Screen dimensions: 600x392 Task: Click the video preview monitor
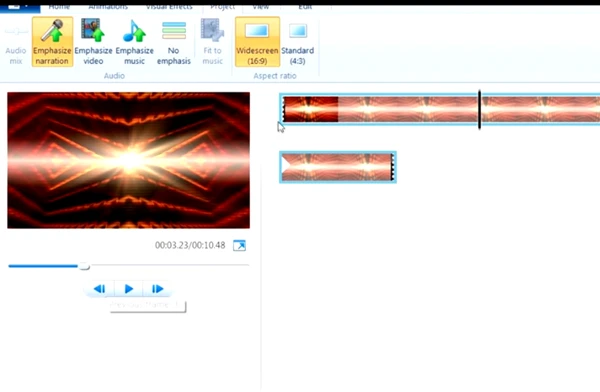(x=129, y=160)
